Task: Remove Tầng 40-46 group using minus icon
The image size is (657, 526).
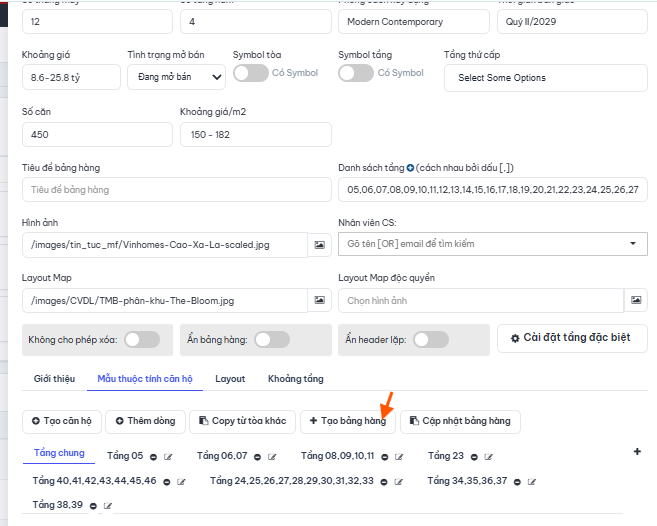Action: tap(167, 482)
